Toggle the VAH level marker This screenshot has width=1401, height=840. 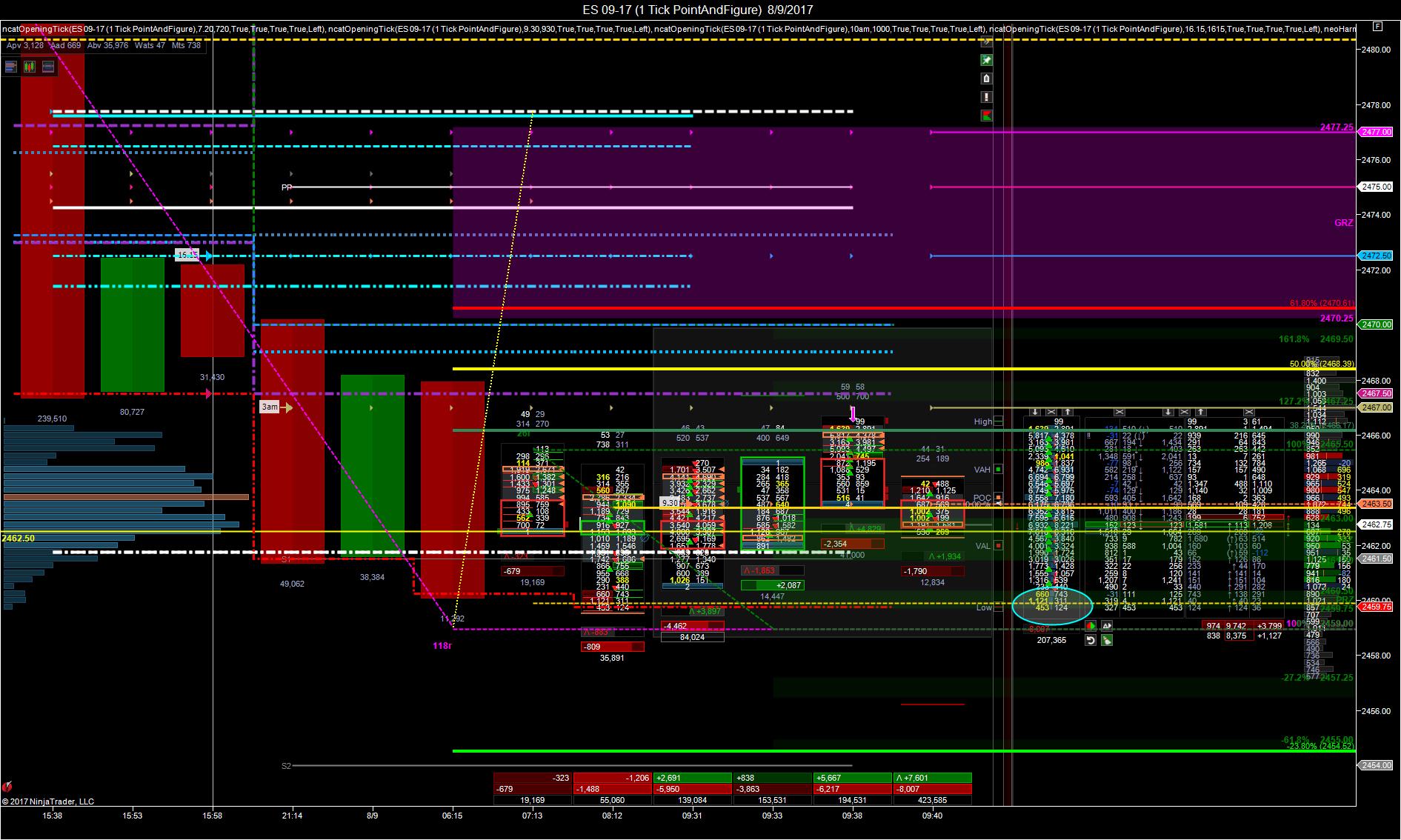998,470
